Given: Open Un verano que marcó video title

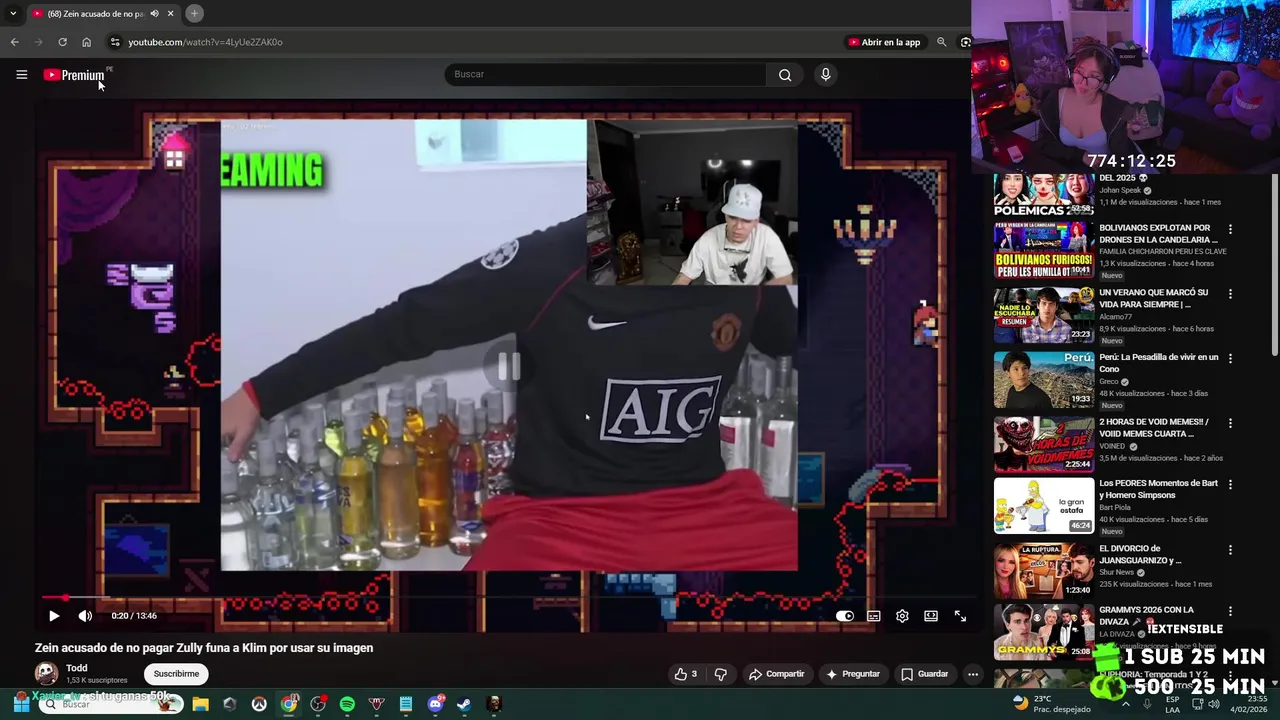Looking at the screenshot, I should (1154, 298).
